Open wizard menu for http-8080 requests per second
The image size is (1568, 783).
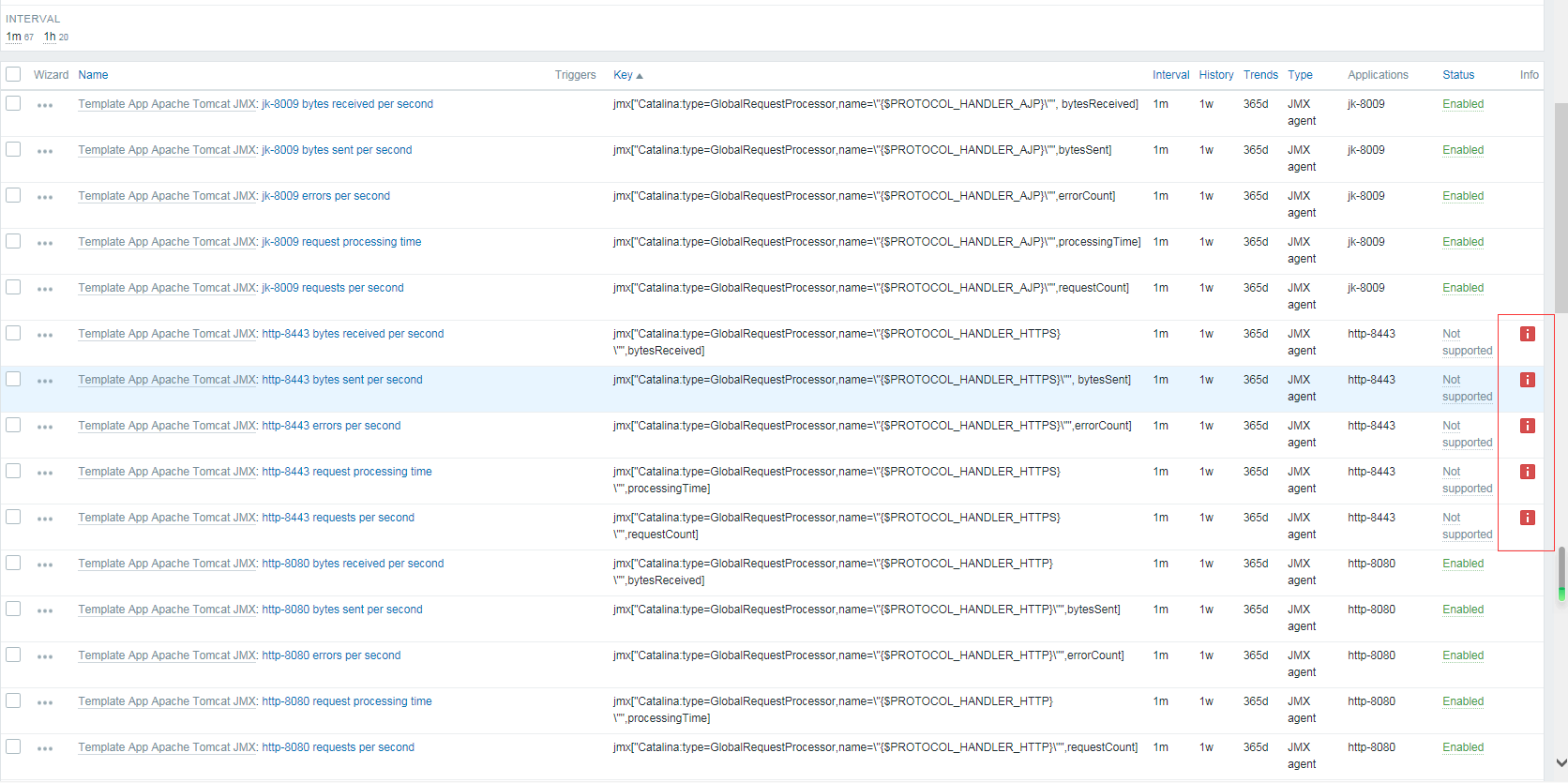click(x=45, y=748)
